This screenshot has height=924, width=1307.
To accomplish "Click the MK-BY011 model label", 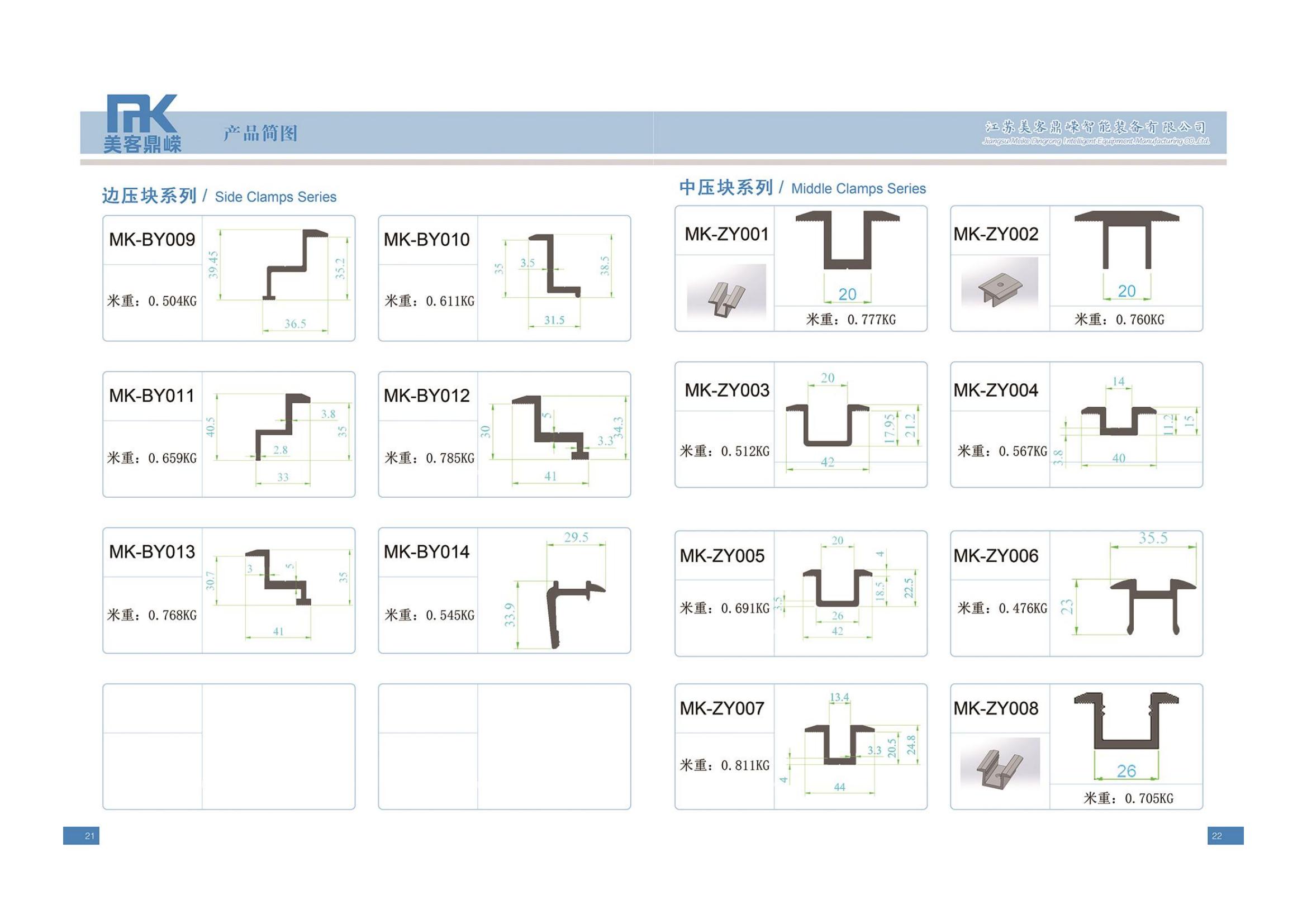I will pyautogui.click(x=152, y=396).
